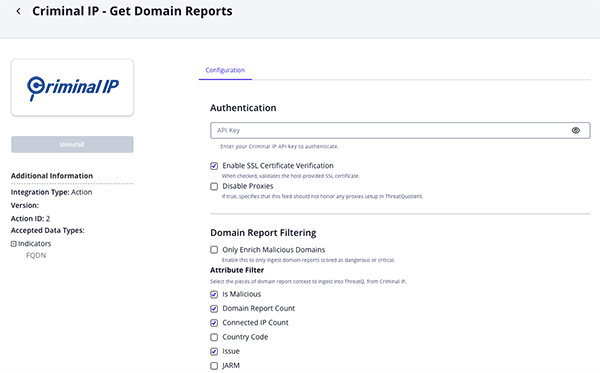Click the Integration Type: Action text
This screenshot has width=600, height=373.
[51, 192]
